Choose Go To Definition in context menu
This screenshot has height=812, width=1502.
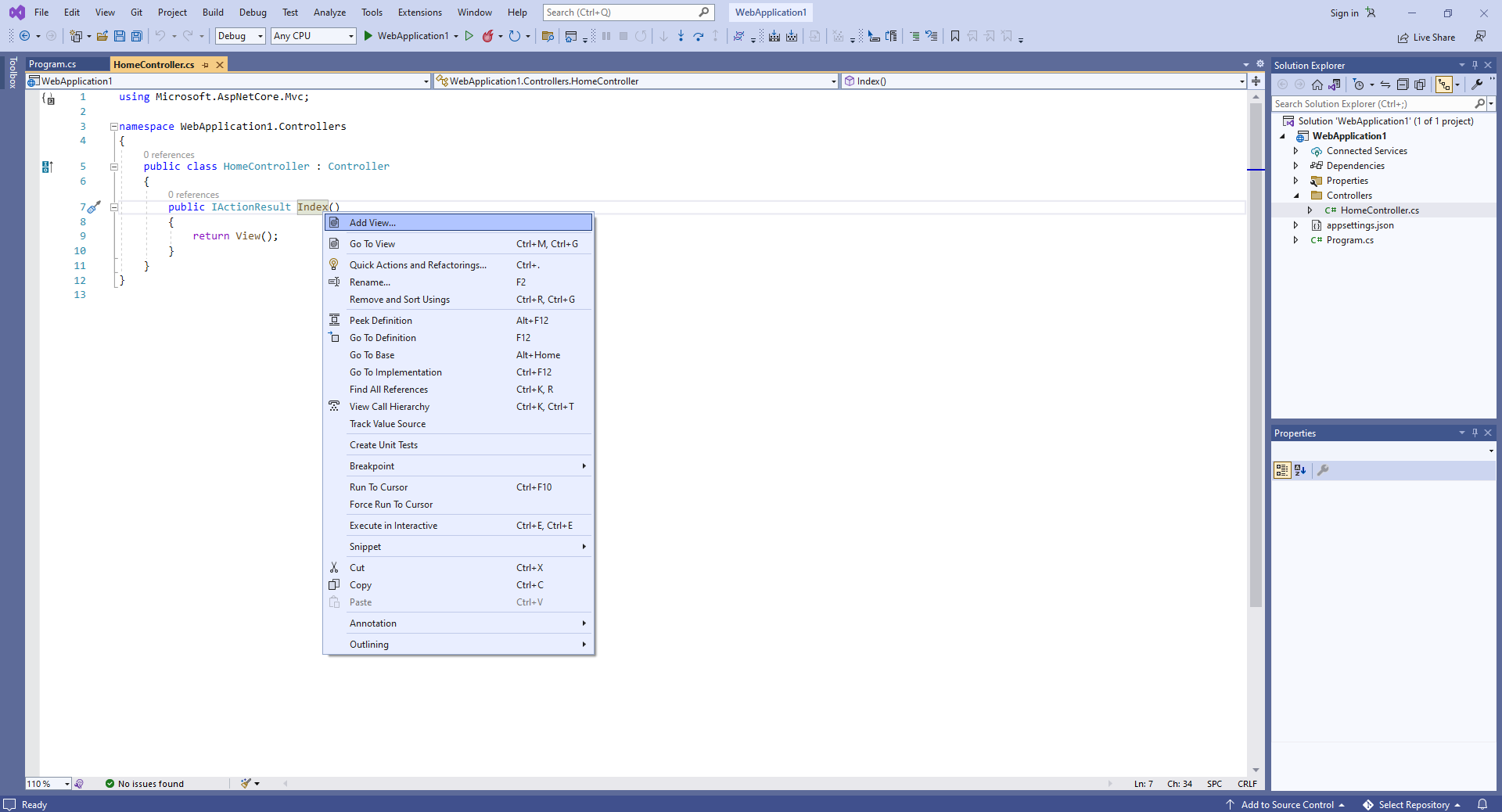383,338
